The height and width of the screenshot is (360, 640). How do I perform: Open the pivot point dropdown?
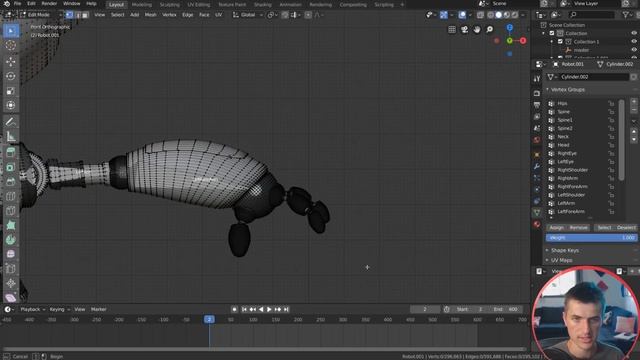tap(272, 15)
